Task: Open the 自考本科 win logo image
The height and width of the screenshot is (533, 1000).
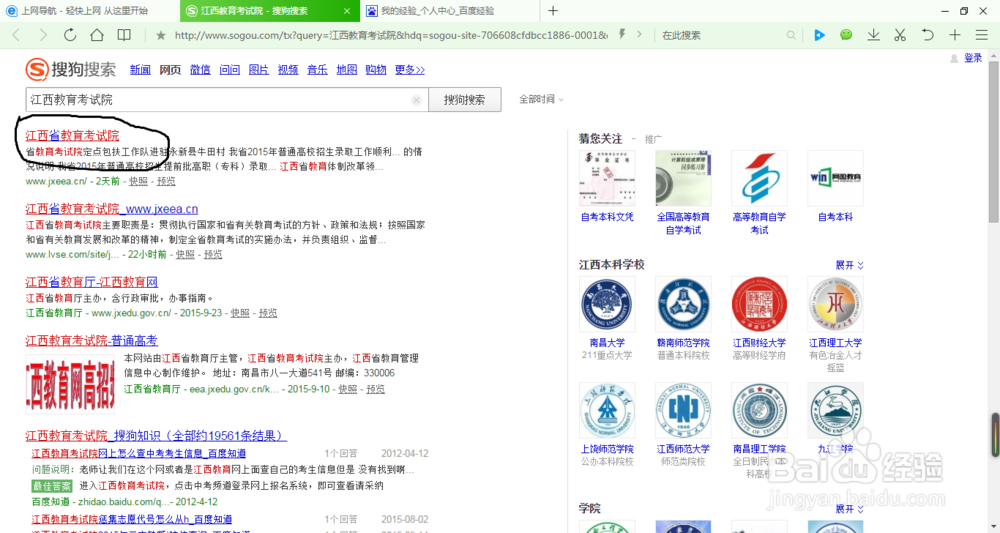Action: tap(835, 179)
